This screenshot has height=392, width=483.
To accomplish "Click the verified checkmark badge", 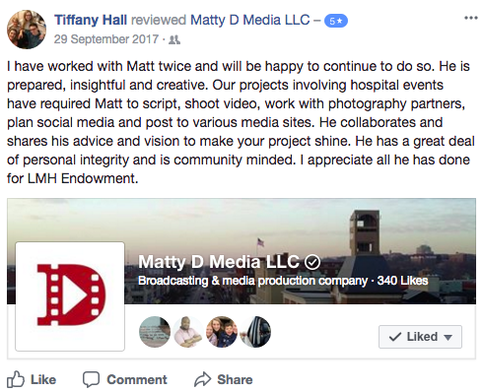I will click(312, 262).
